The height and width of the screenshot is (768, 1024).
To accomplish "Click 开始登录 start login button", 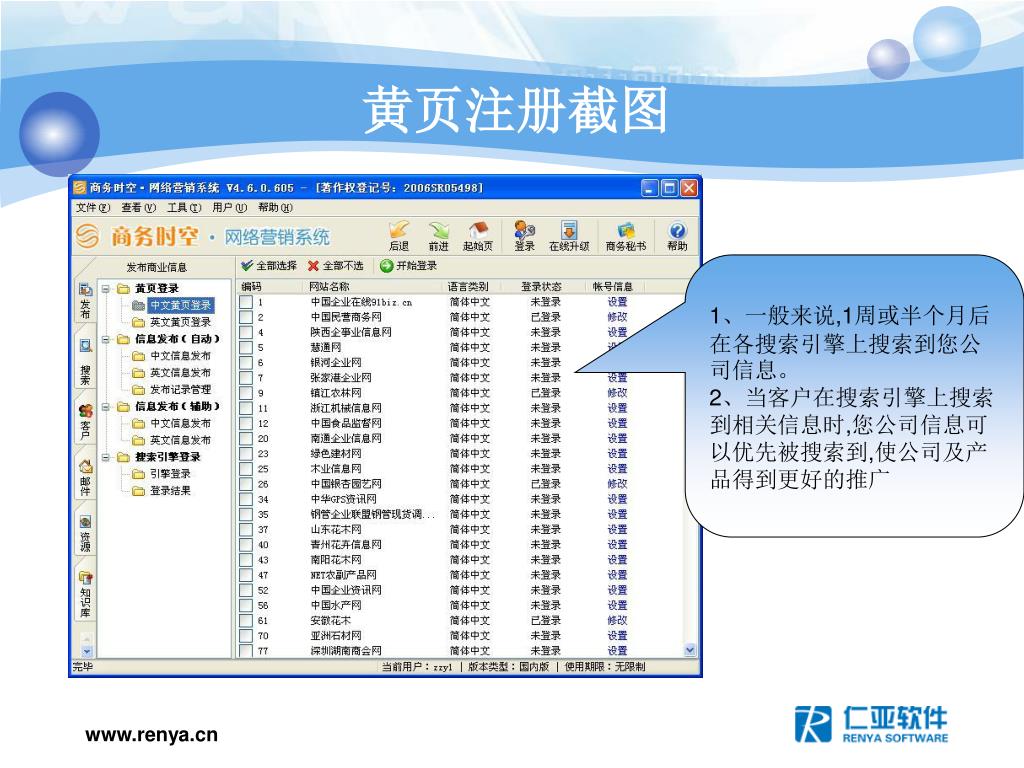I will [x=409, y=266].
